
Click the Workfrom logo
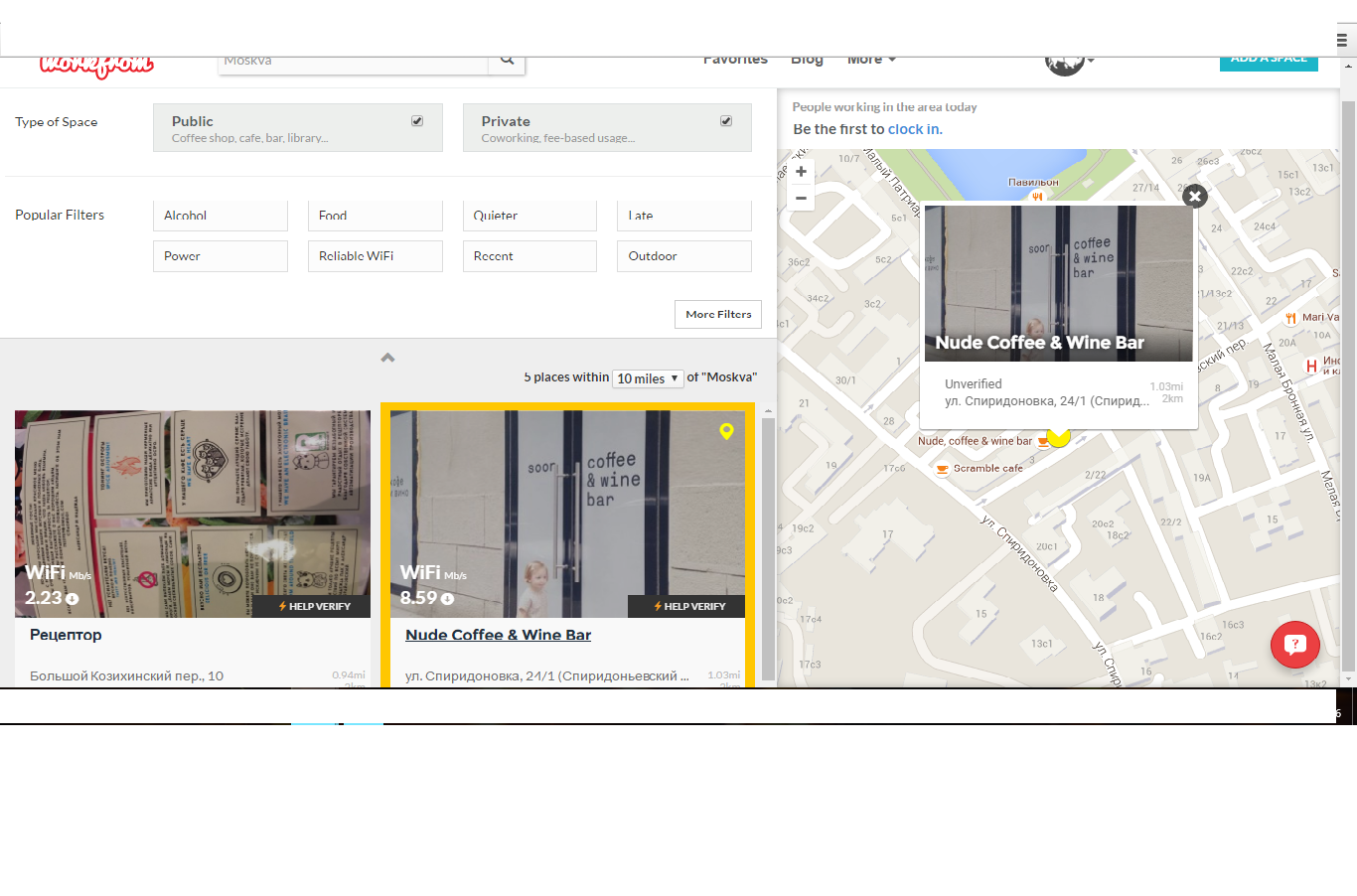pyautogui.click(x=96, y=67)
